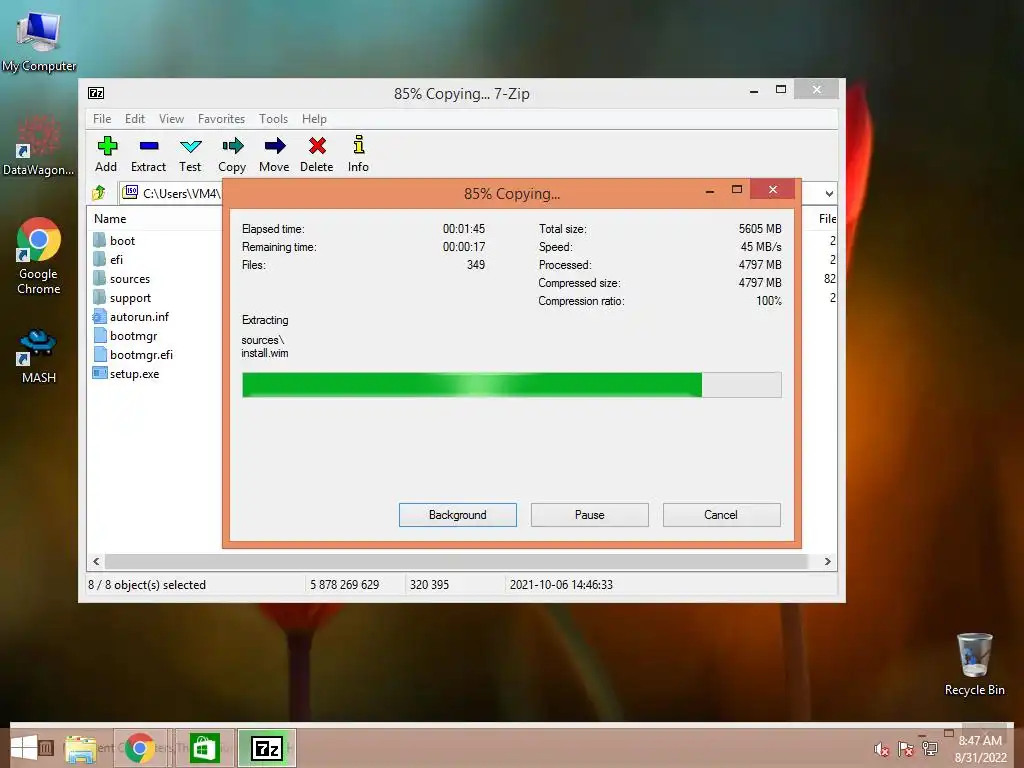Maximize the Copying progress dialog
Image resolution: width=1024 pixels, height=768 pixels.
pyautogui.click(x=737, y=189)
